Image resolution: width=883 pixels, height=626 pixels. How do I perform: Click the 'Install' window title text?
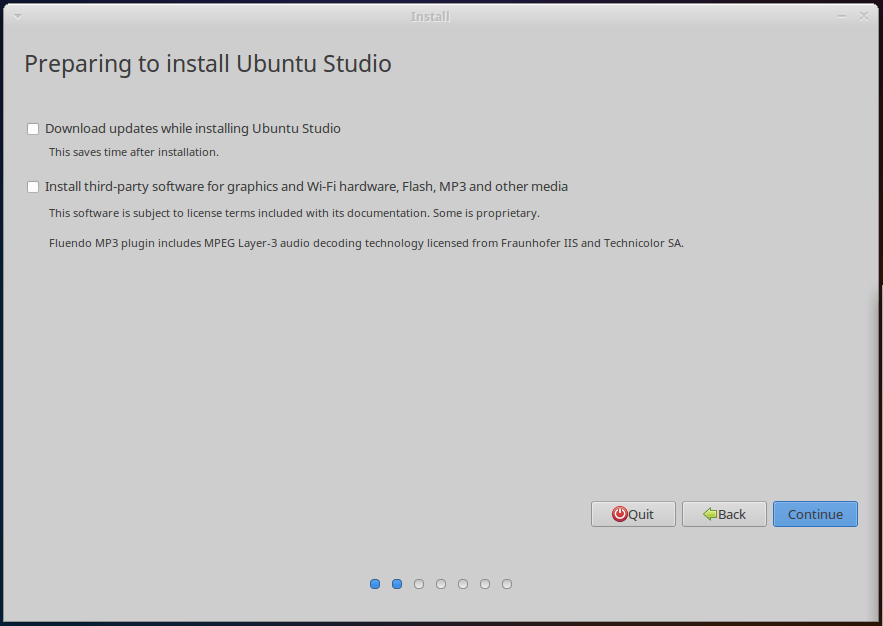[430, 17]
